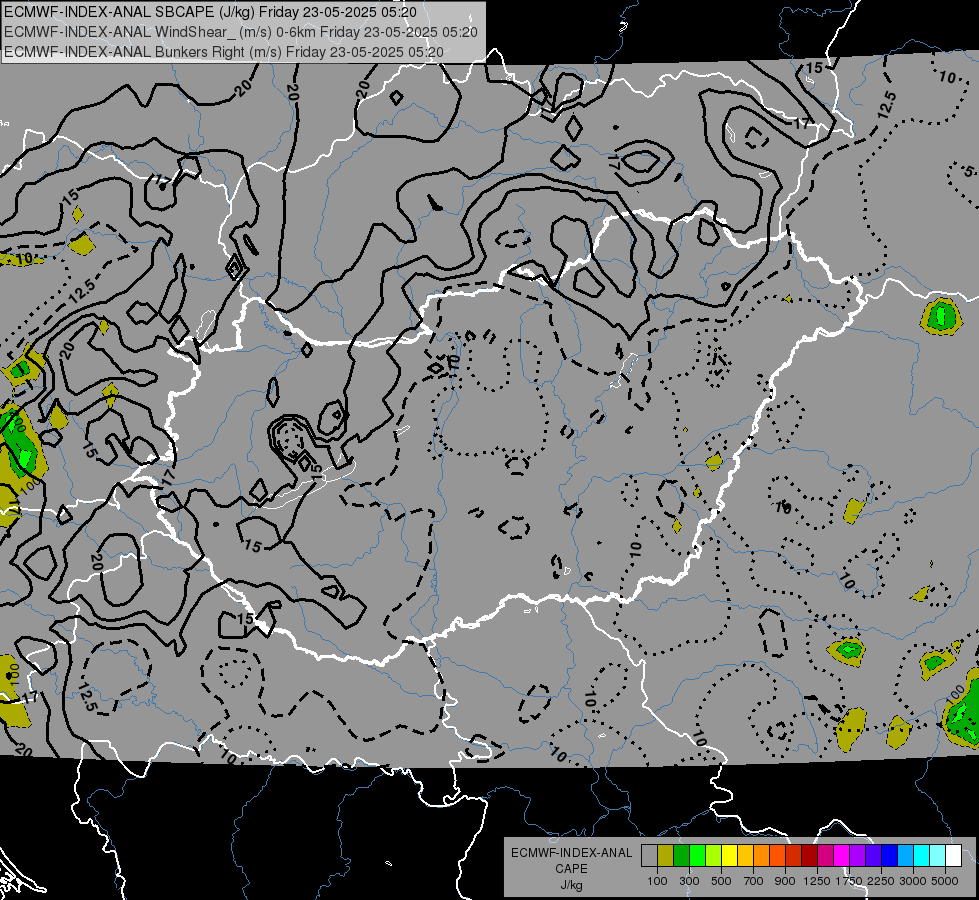
Task: Click the WindShear_ 0-6km title line
Action: click(x=241, y=32)
